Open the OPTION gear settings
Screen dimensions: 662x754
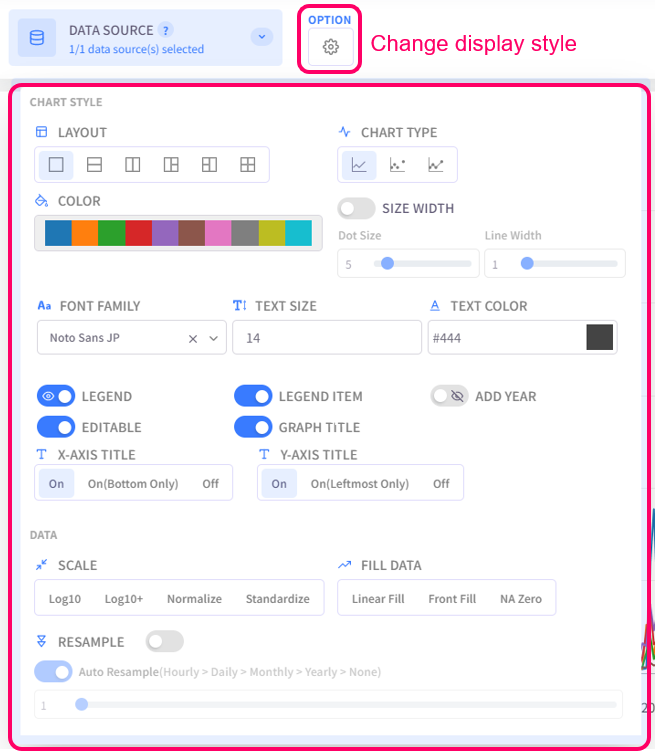pos(330,47)
